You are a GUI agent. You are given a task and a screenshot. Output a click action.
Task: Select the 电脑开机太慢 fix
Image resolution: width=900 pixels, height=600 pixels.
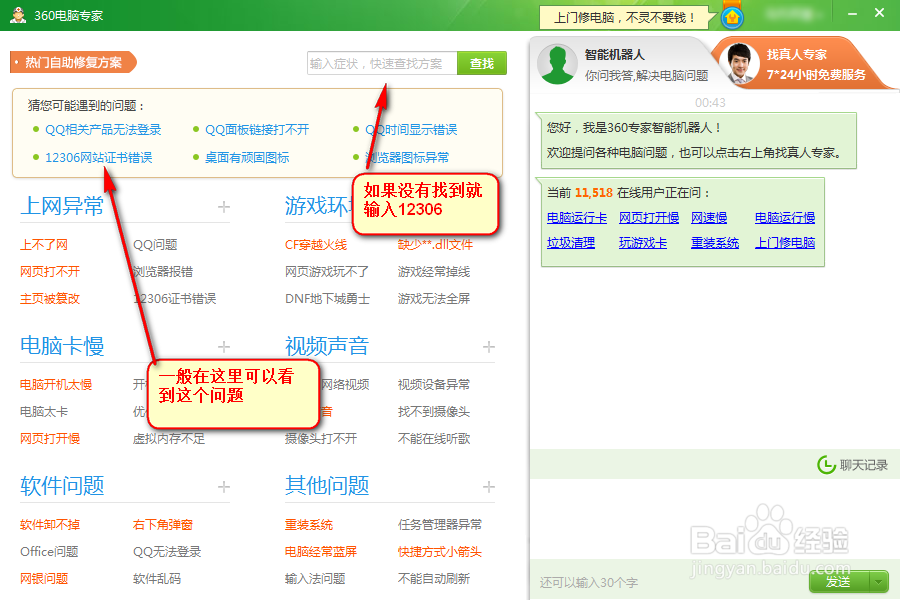[x=56, y=385]
